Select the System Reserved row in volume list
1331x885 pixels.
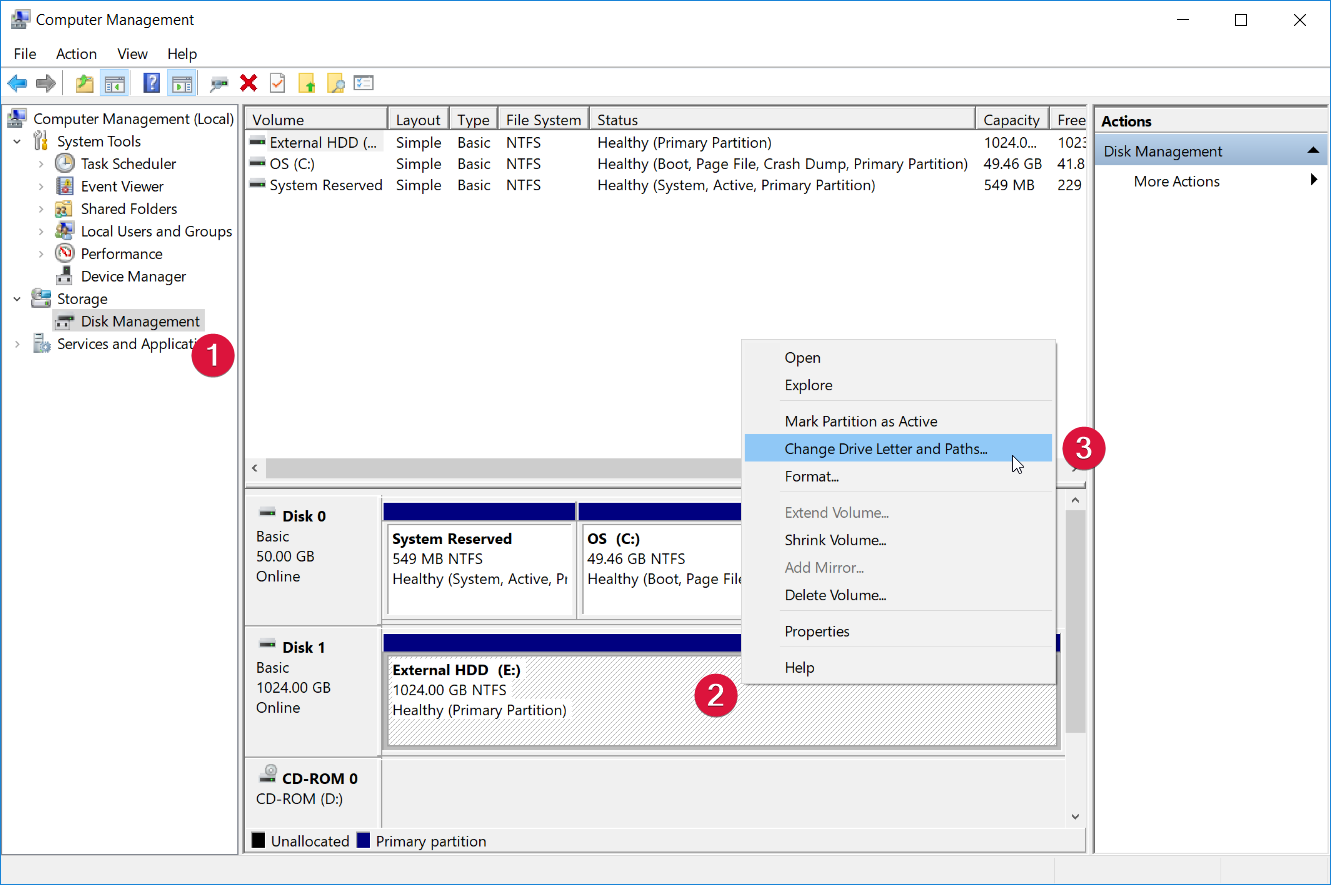tap(665, 185)
